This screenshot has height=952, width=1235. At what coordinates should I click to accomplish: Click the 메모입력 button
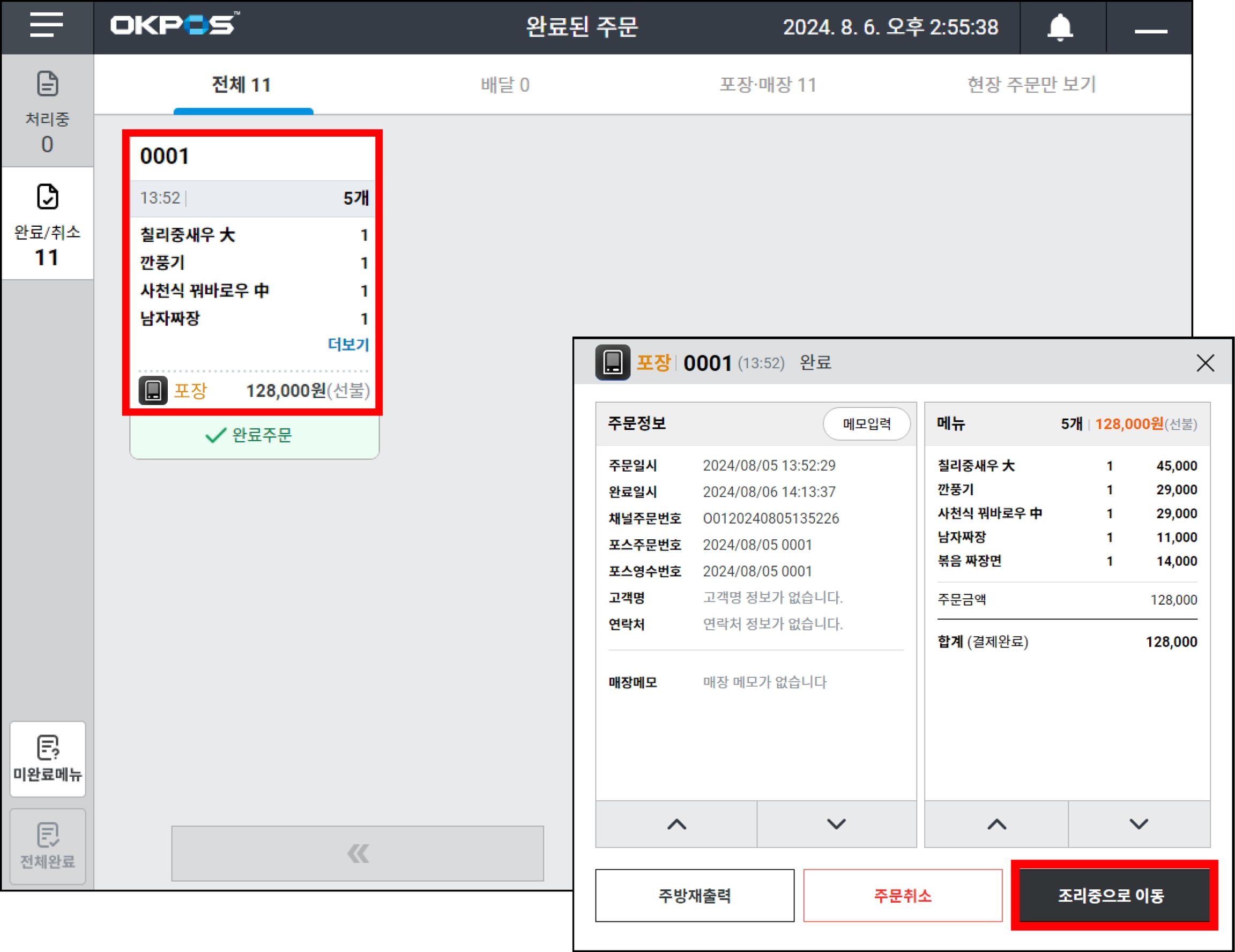coord(866,424)
